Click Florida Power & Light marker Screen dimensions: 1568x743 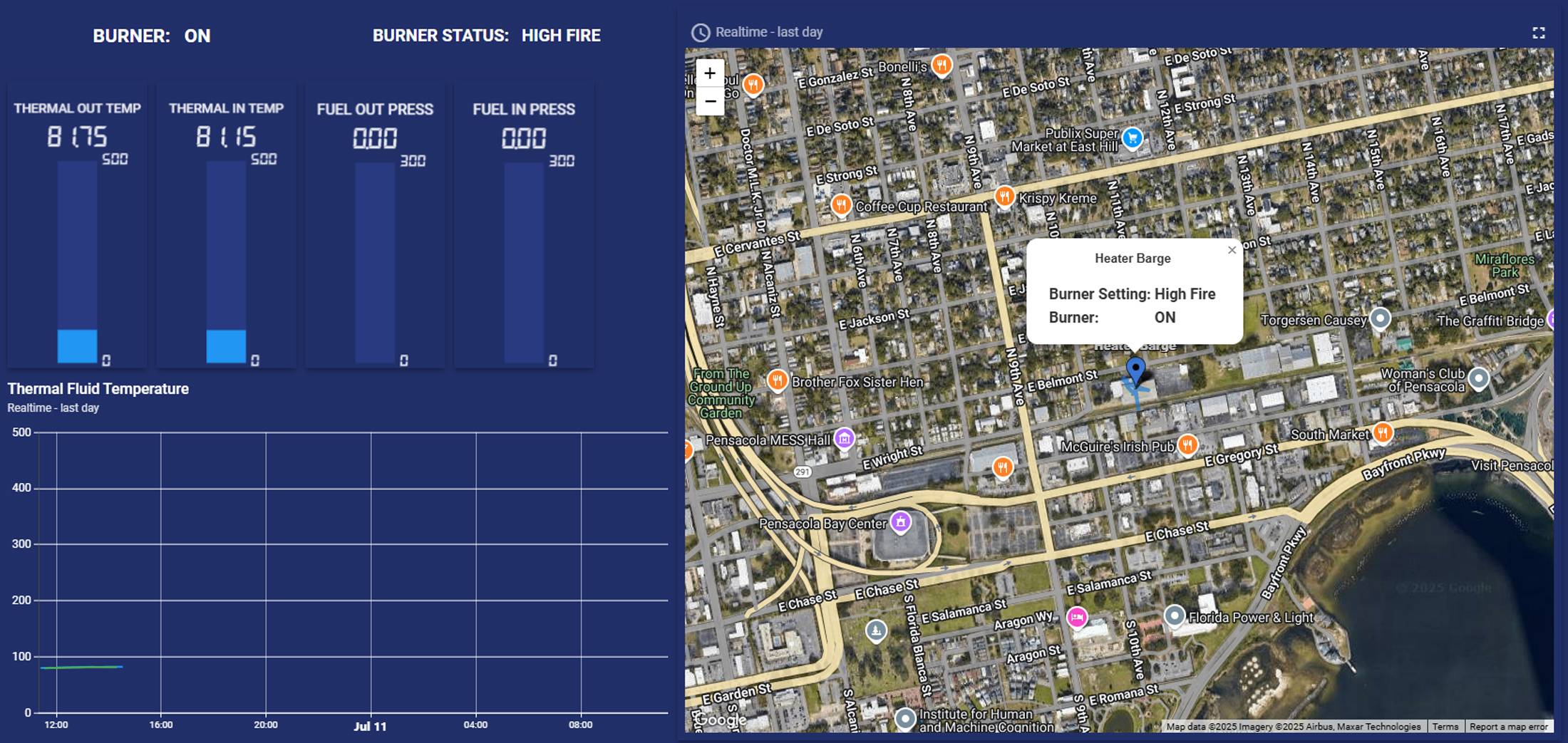pos(1174,615)
